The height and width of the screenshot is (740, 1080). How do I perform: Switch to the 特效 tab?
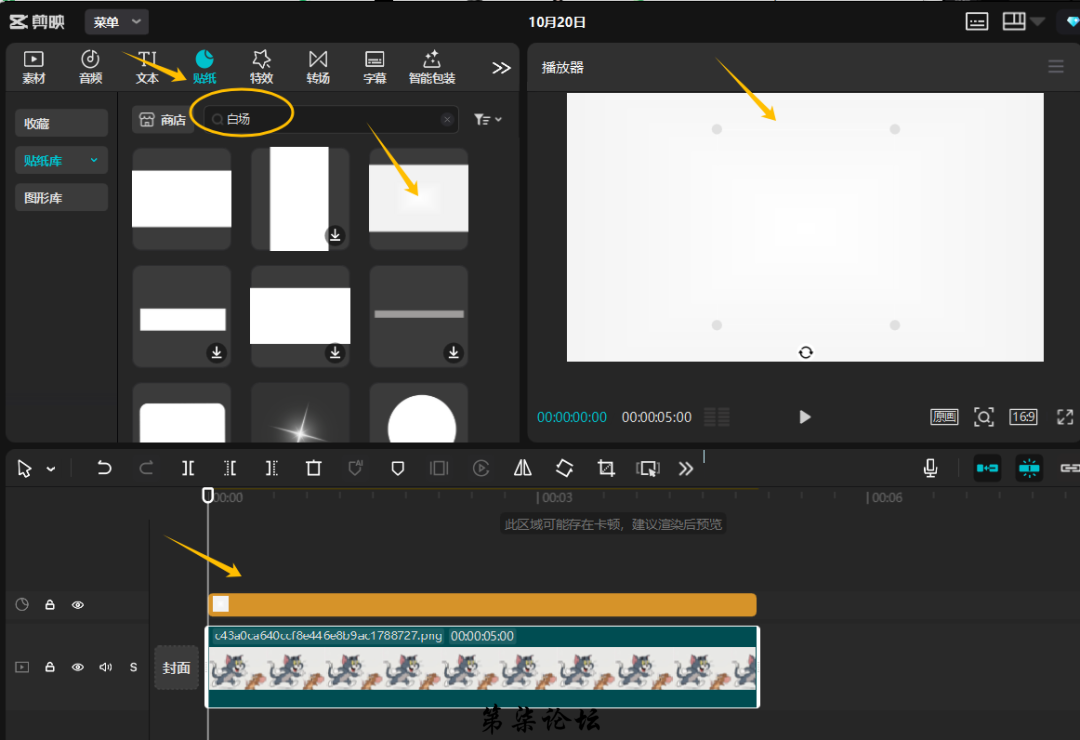coord(261,66)
